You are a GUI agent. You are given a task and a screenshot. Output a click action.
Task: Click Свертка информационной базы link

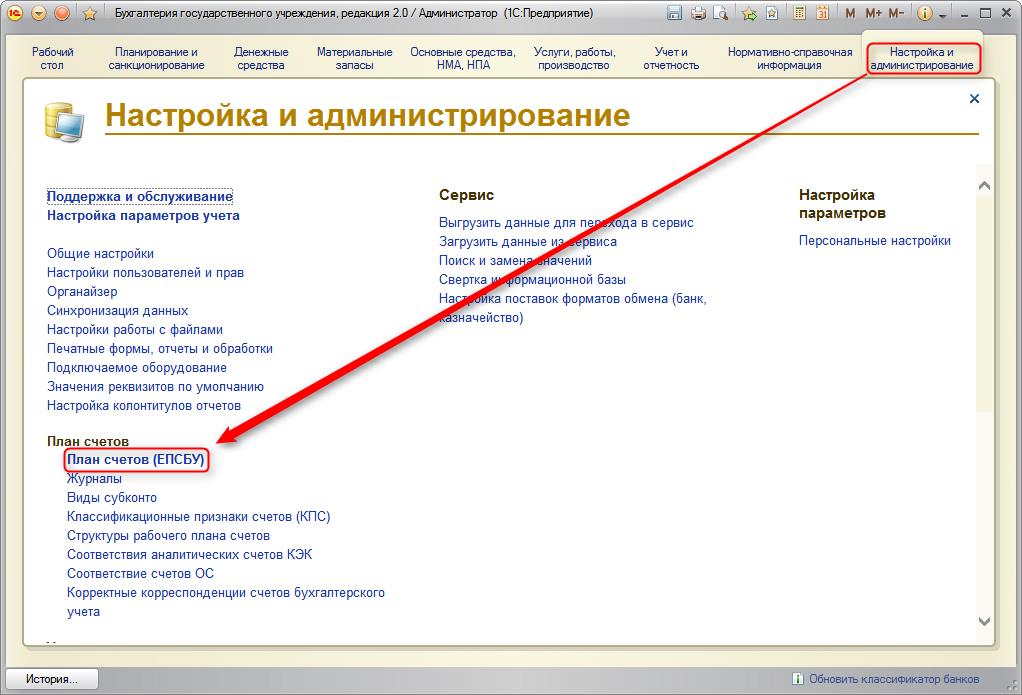(533, 280)
